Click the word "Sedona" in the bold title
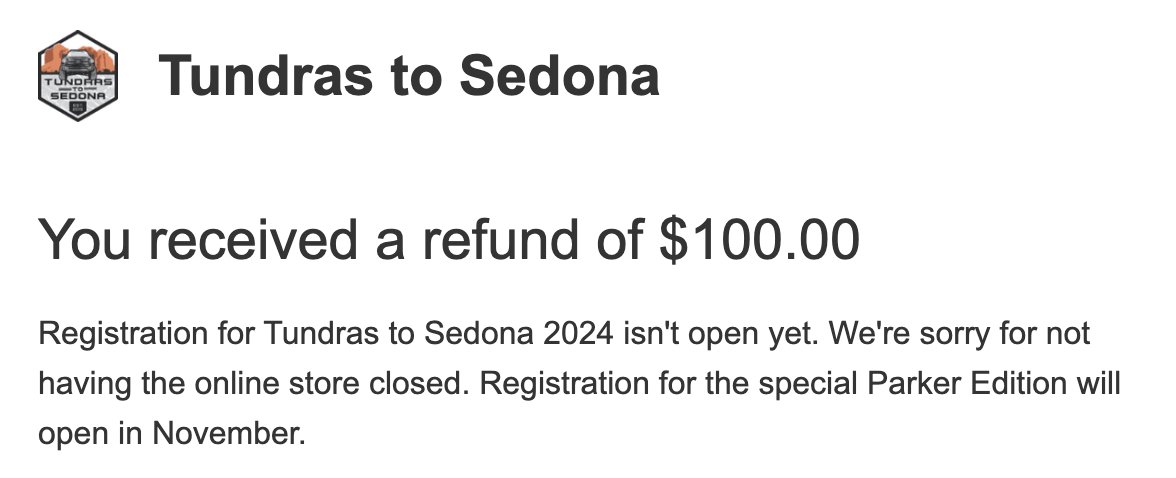The height and width of the screenshot is (478, 1176). pos(560,76)
